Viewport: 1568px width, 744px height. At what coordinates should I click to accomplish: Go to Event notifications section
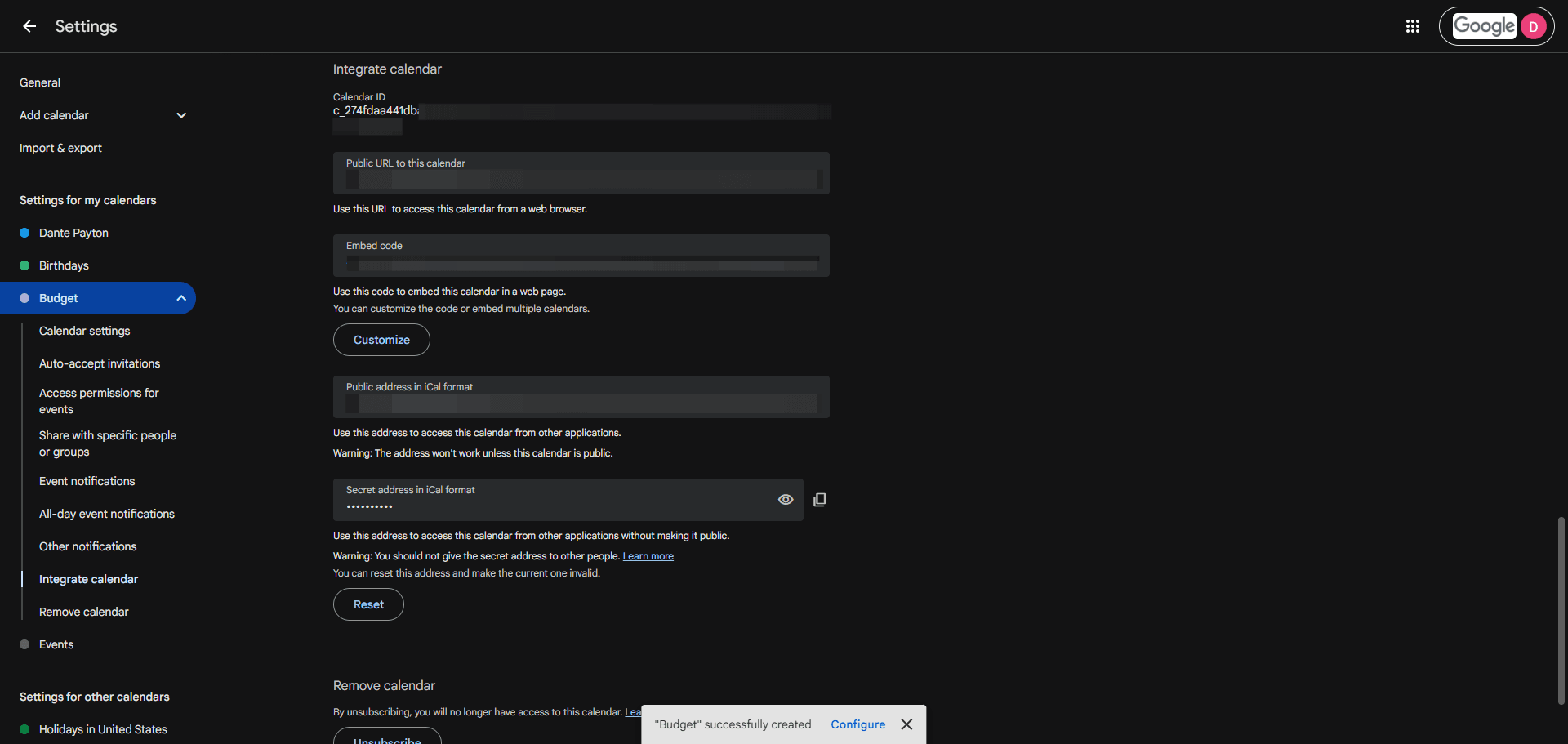(87, 481)
